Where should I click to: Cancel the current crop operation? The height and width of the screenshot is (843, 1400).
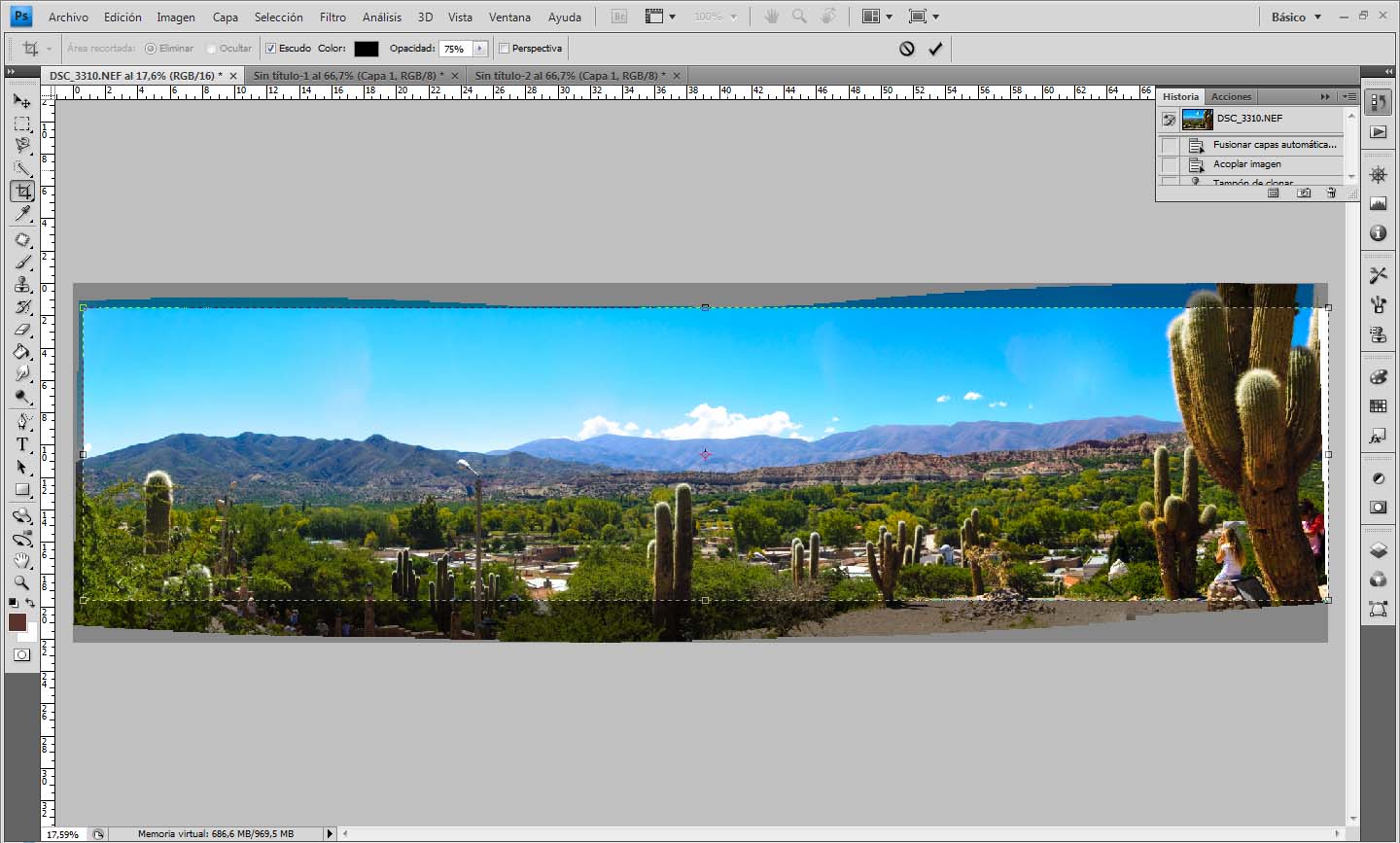click(907, 49)
